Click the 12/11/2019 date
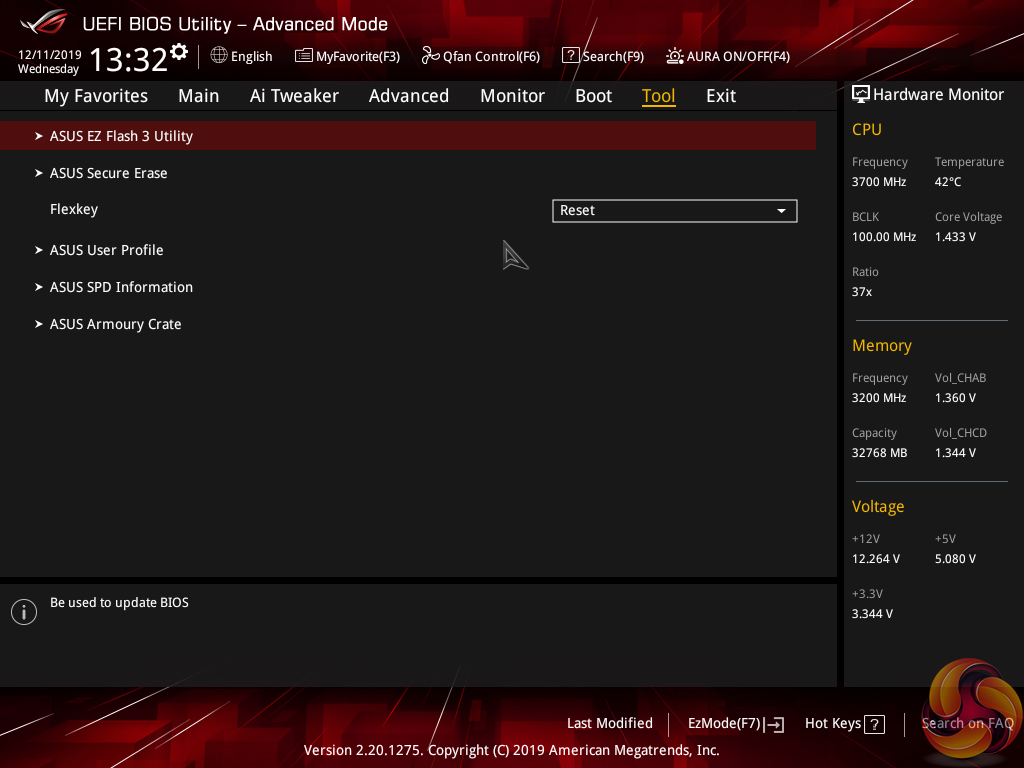Viewport: 1024px width, 768px height. click(x=50, y=55)
